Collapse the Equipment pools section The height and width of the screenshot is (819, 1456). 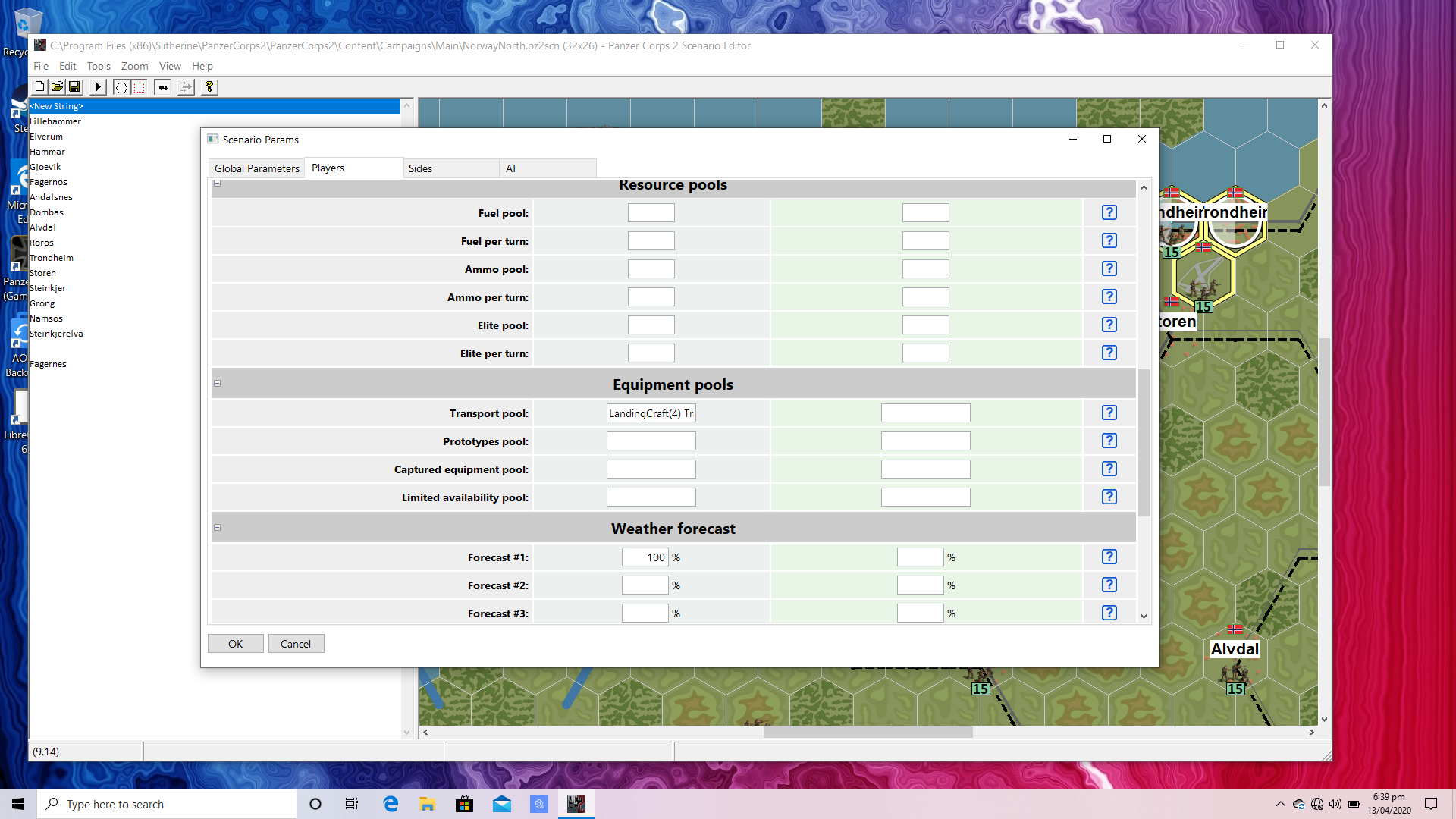pos(218,384)
